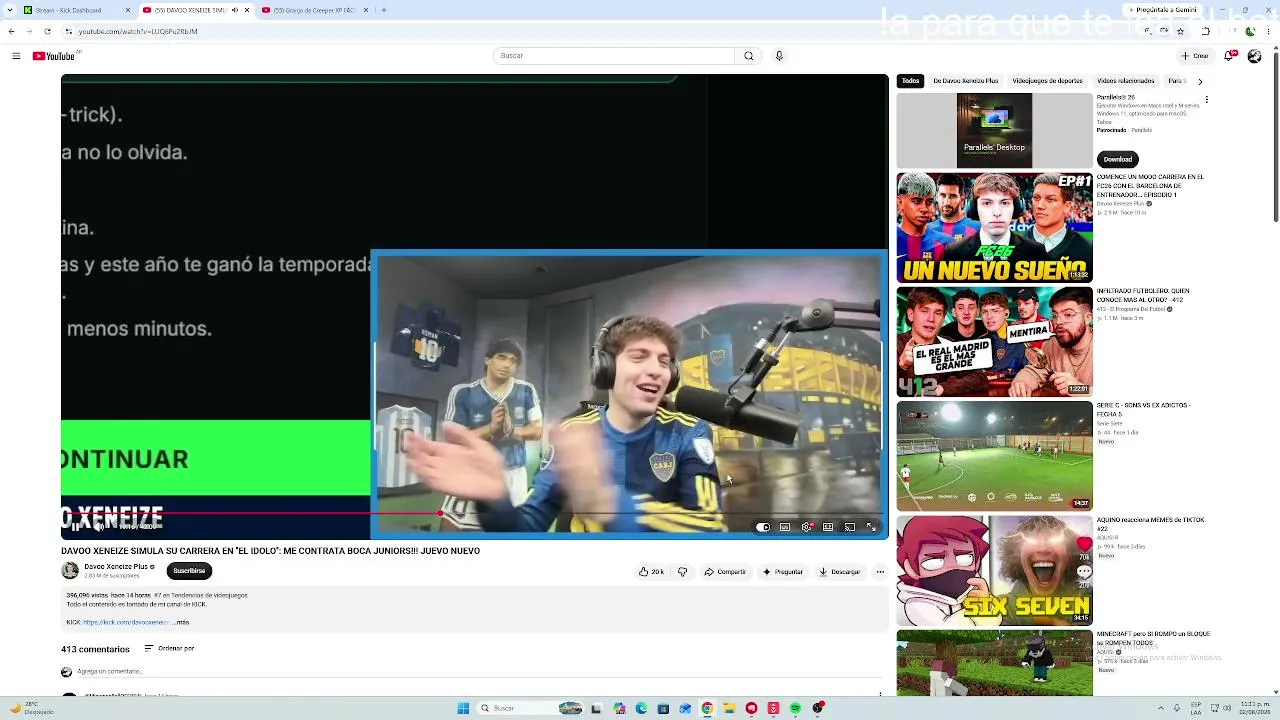
Task: Enter fullscreen in the video player
Action: [x=871, y=527]
